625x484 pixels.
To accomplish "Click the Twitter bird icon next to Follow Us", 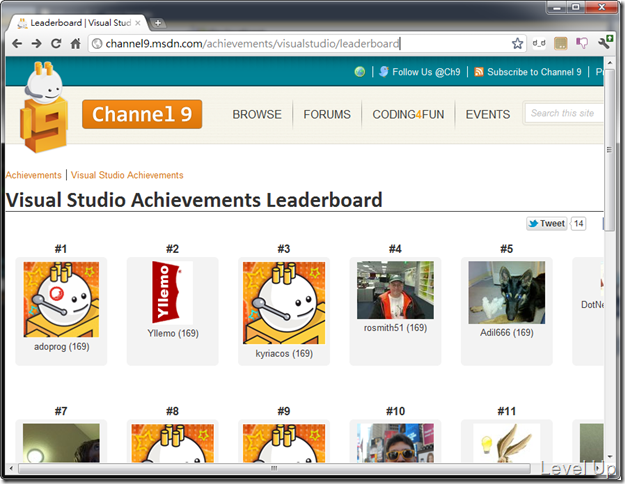I will click(x=383, y=71).
